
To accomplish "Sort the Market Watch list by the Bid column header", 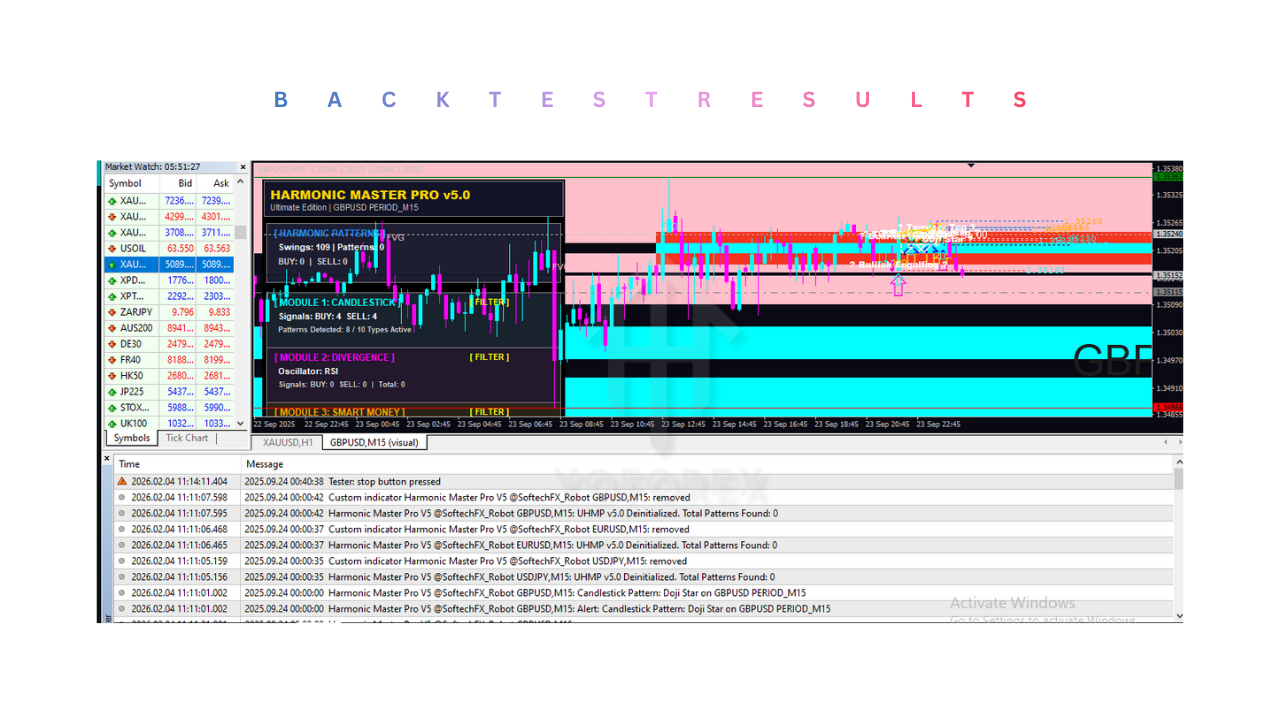I will (185, 183).
